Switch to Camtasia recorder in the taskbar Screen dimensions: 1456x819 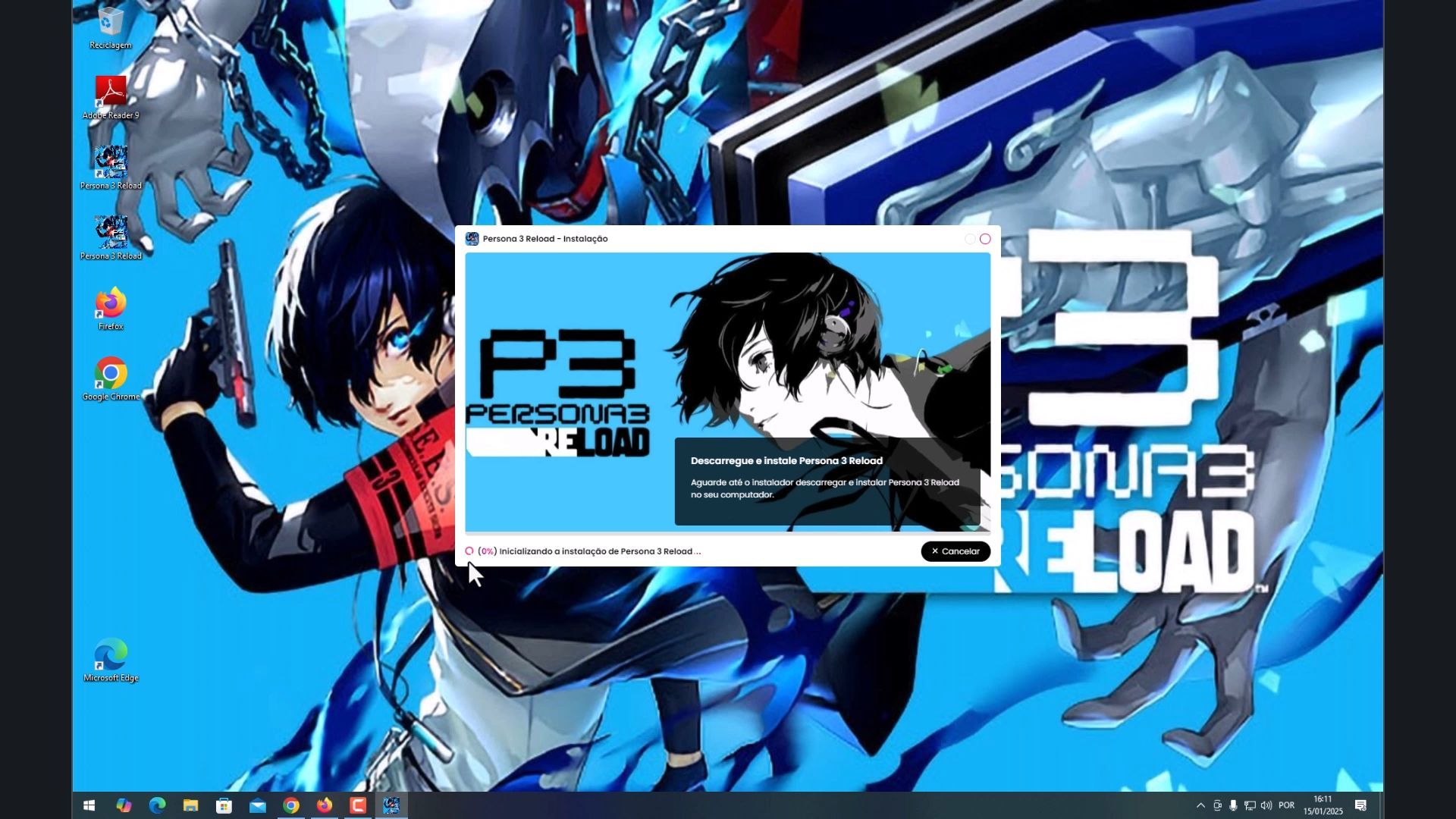(358, 805)
